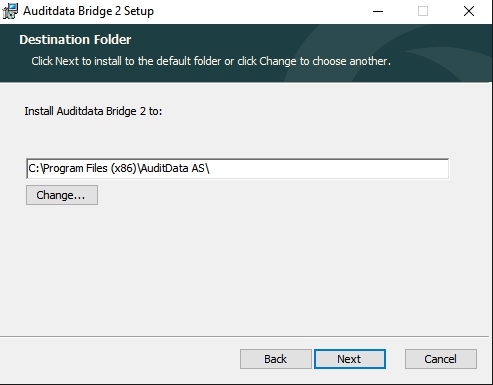Screen dimensions: 493x385
Task: Close the setup window with X
Action: tap(469, 11)
